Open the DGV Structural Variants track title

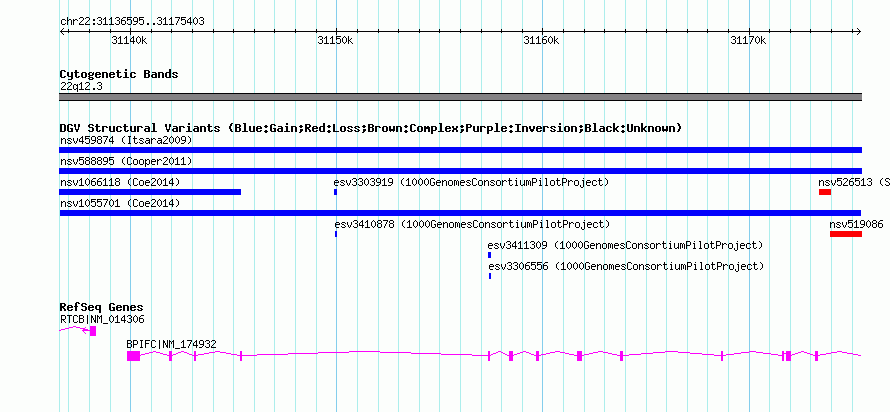pyautogui.click(x=371, y=128)
